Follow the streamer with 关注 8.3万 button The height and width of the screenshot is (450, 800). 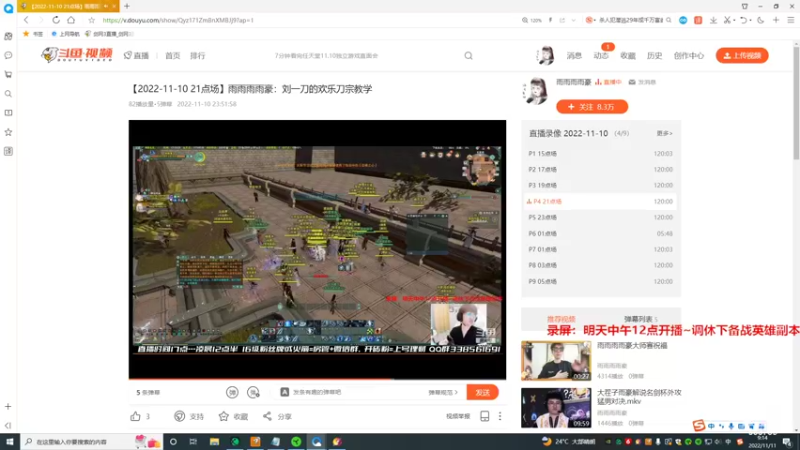coord(592,107)
